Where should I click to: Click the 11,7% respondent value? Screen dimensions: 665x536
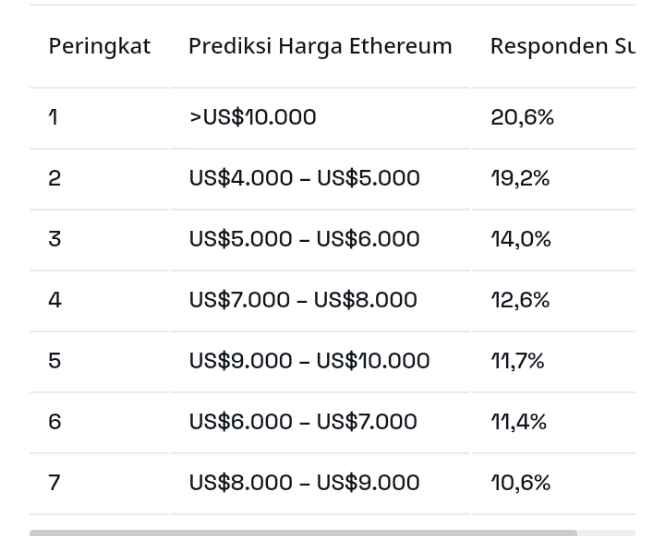[517, 361]
